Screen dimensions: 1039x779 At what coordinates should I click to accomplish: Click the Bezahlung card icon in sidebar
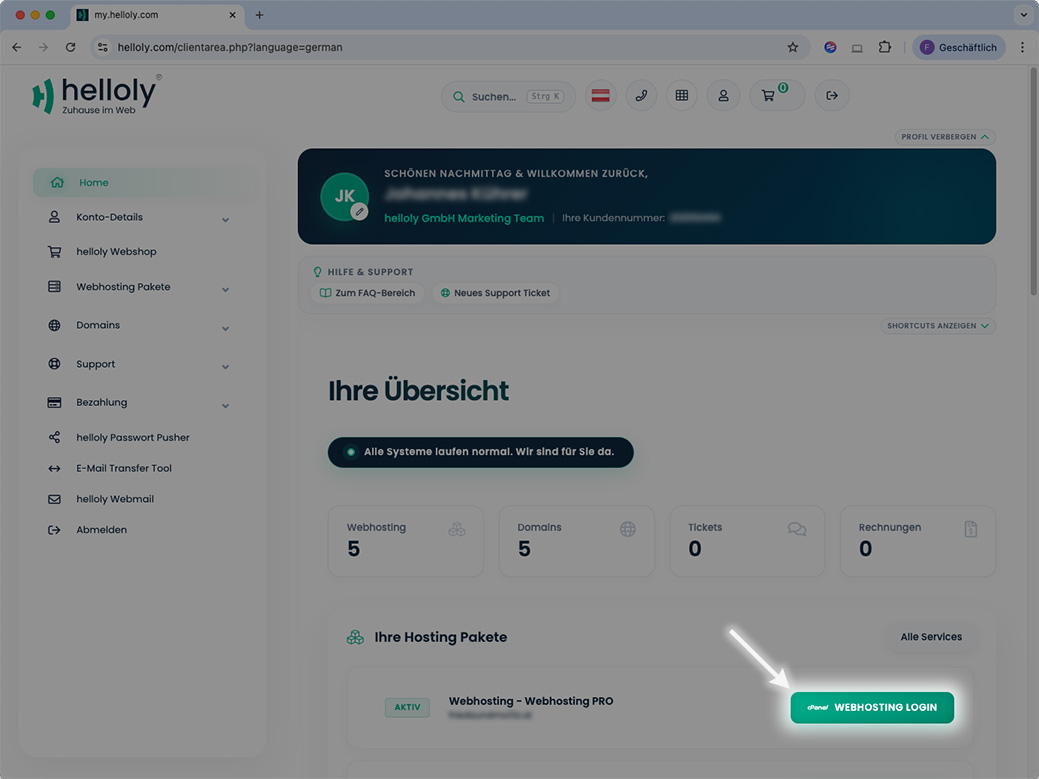(54, 402)
